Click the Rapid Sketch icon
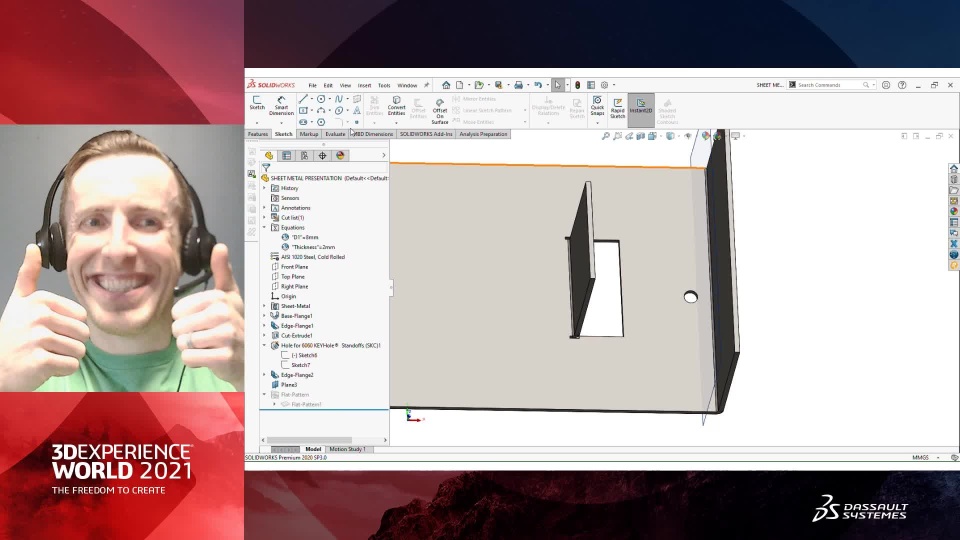This screenshot has height=540, width=960. click(x=618, y=108)
